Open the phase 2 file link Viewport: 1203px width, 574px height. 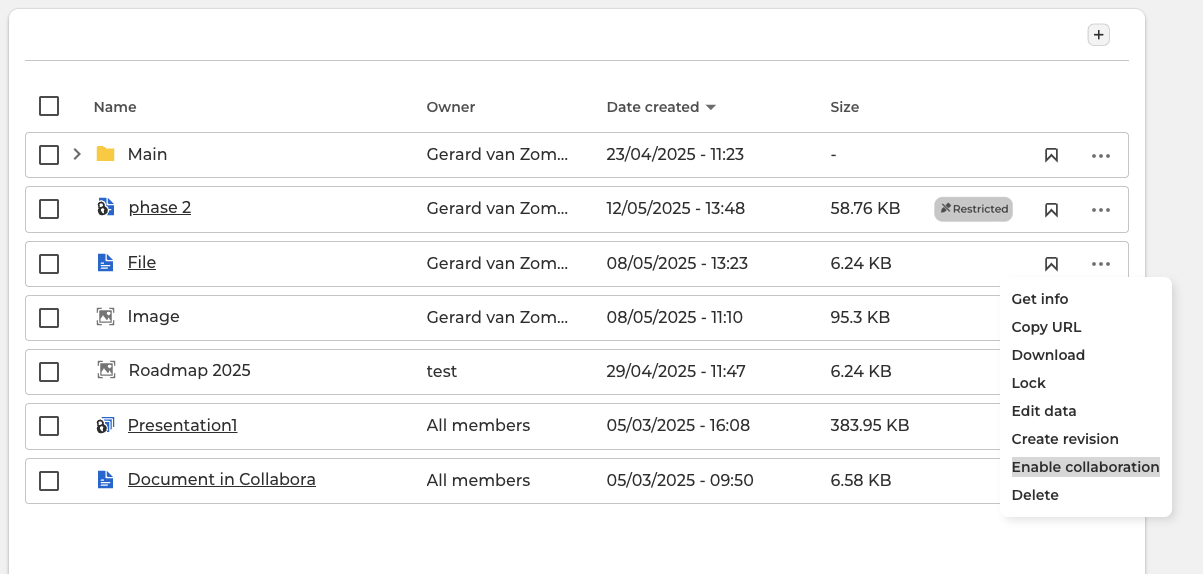[160, 208]
